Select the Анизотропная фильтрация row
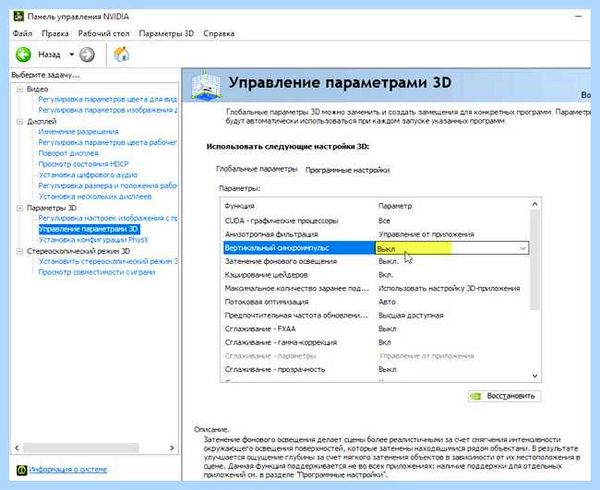Image resolution: width=600 pixels, height=490 pixels. point(377,234)
